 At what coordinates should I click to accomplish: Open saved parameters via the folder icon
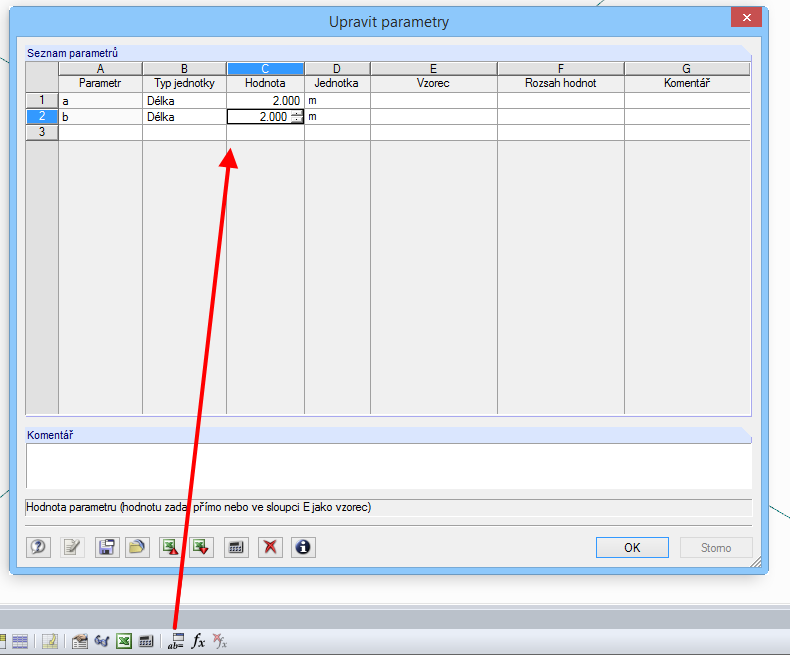coord(137,547)
